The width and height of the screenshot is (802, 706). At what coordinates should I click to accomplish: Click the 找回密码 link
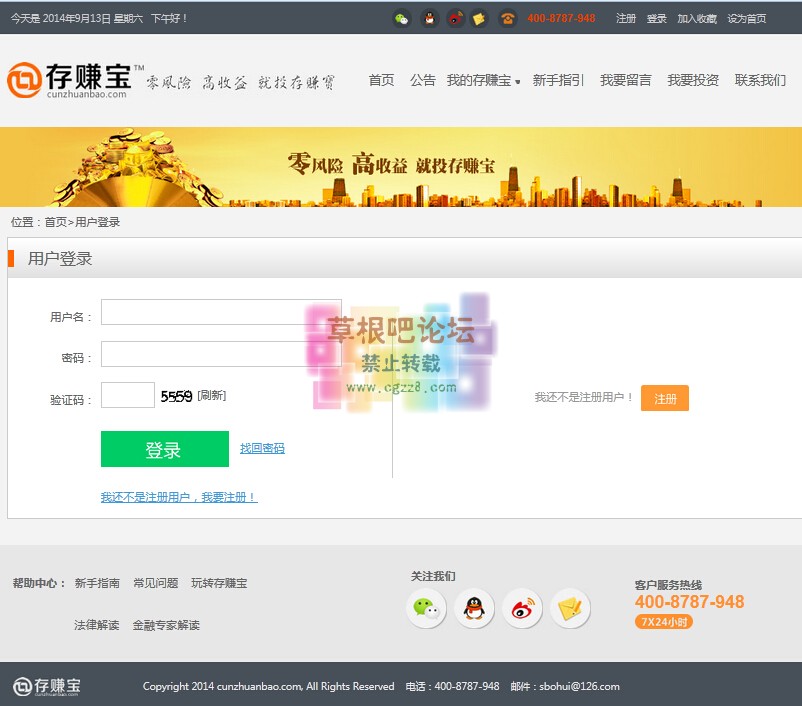point(262,448)
